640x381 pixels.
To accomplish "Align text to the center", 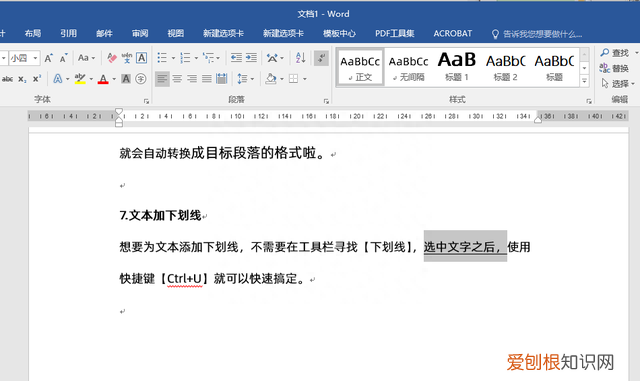I will [177, 79].
